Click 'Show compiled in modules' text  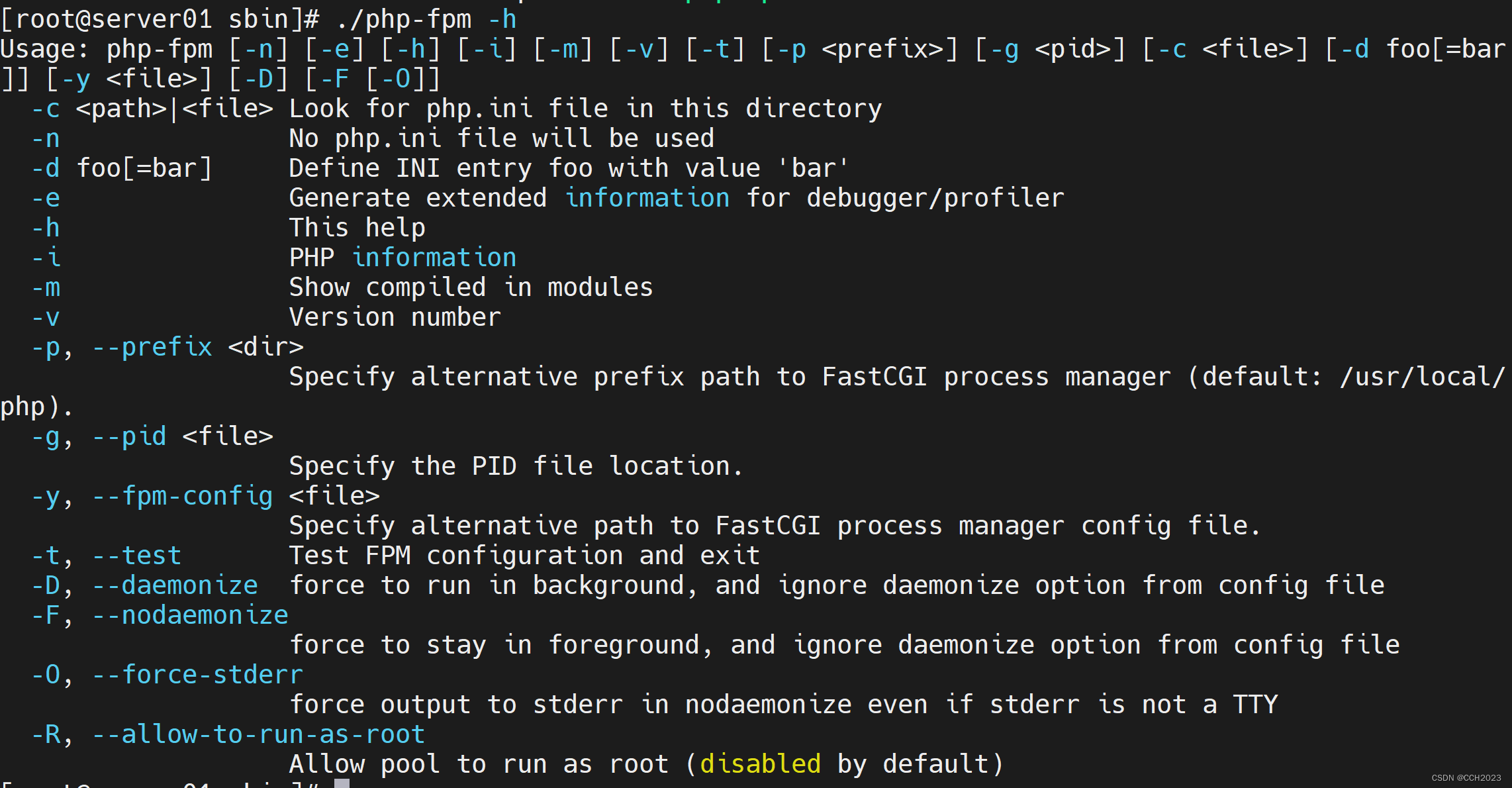coord(471,287)
